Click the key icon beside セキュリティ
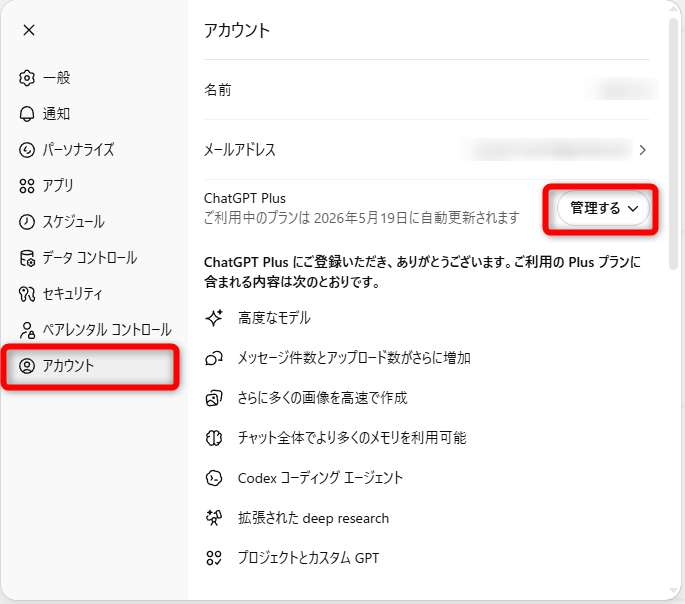Image resolution: width=685 pixels, height=604 pixels. pos(27,294)
